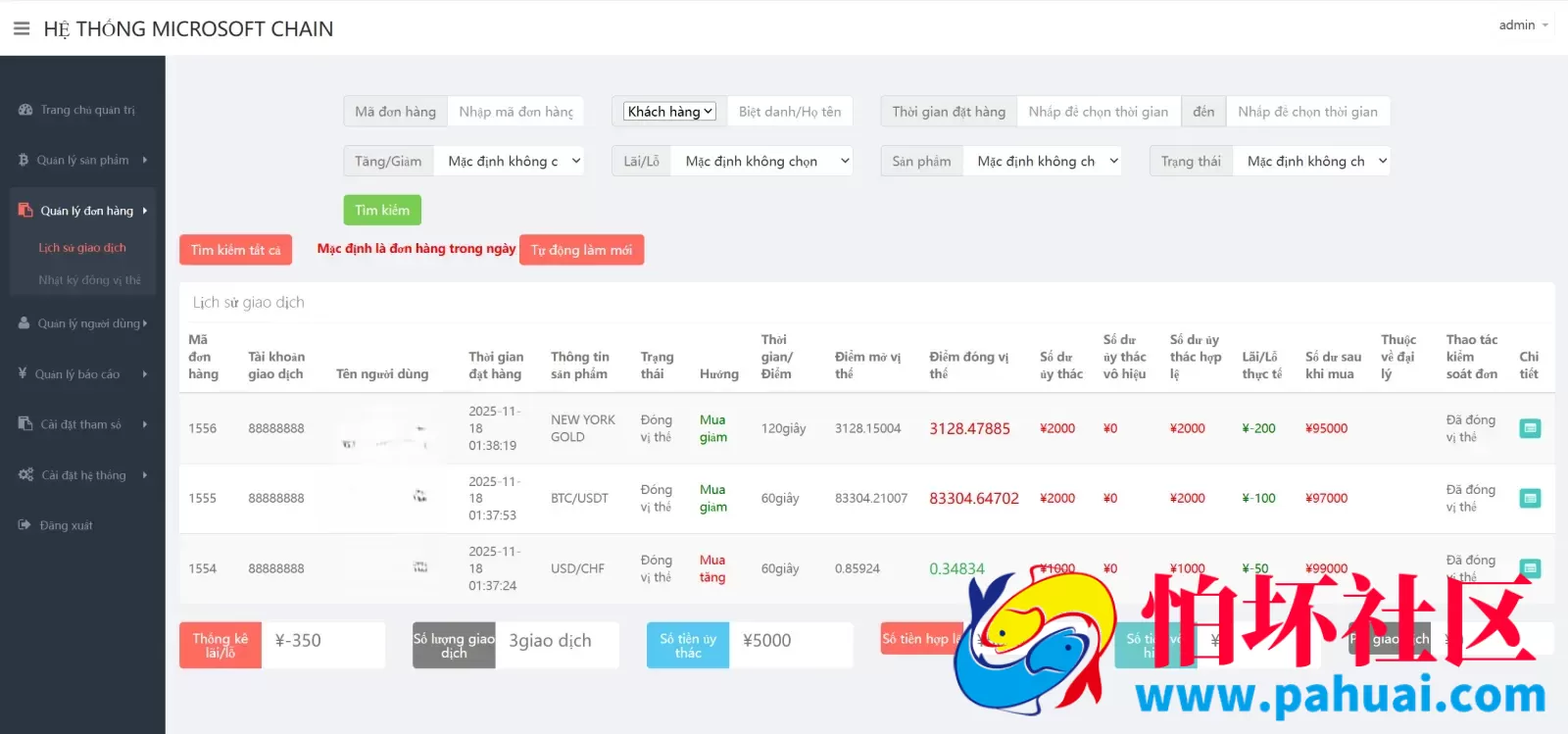1568x734 pixels.
Task: Click the gears icon for Cài đặt hệ thống
Action: coord(26,475)
